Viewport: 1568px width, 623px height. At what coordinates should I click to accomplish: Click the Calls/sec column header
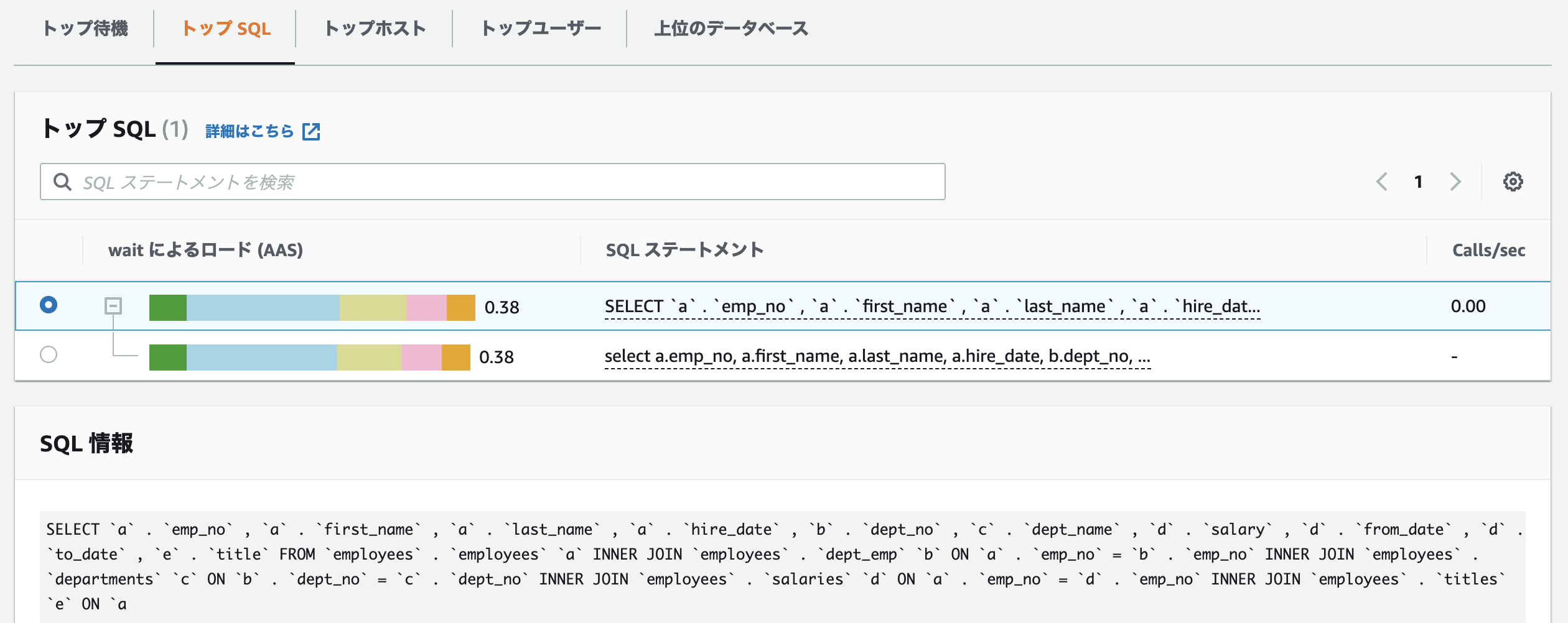click(x=1488, y=250)
